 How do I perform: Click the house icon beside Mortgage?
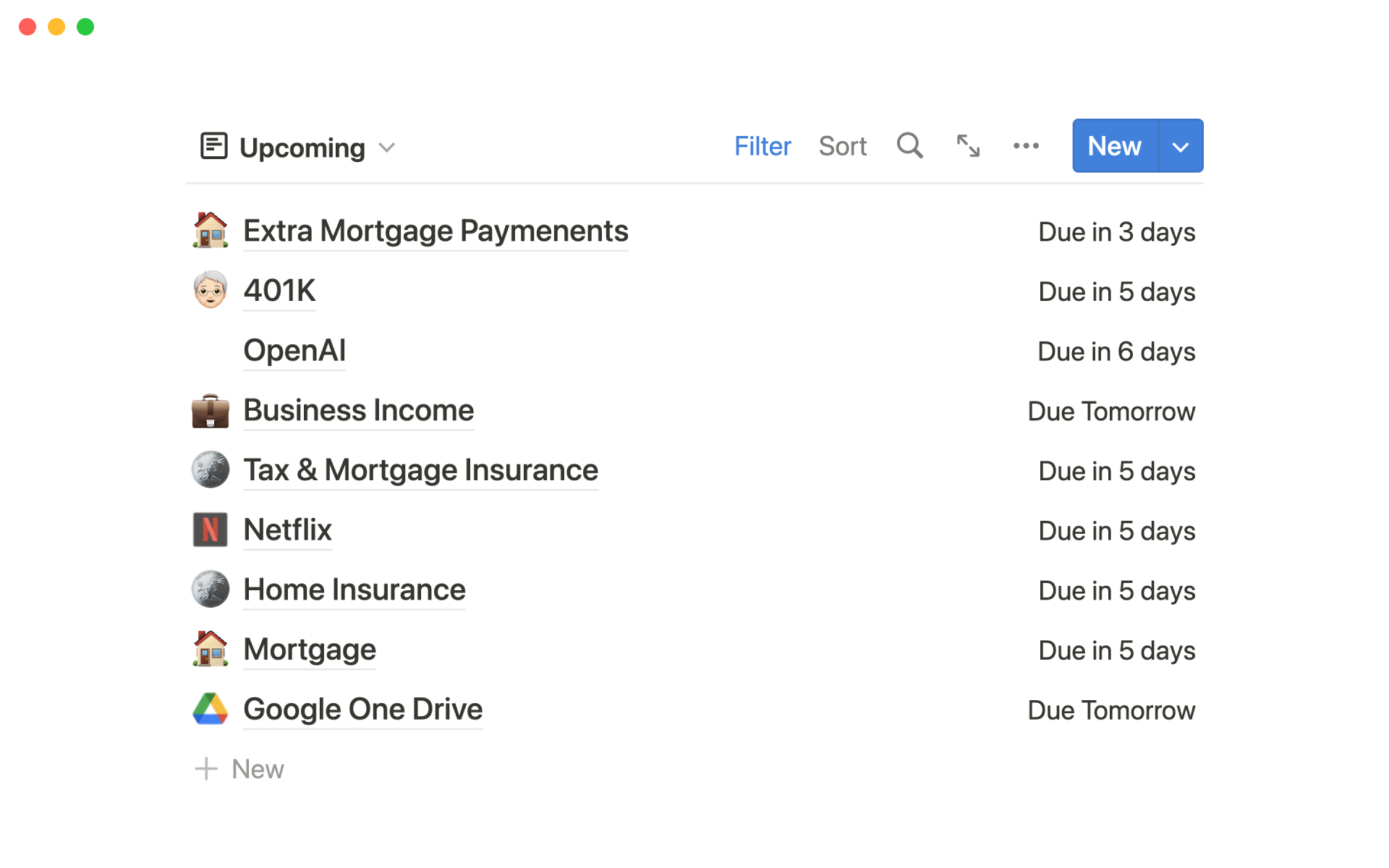[211, 649]
